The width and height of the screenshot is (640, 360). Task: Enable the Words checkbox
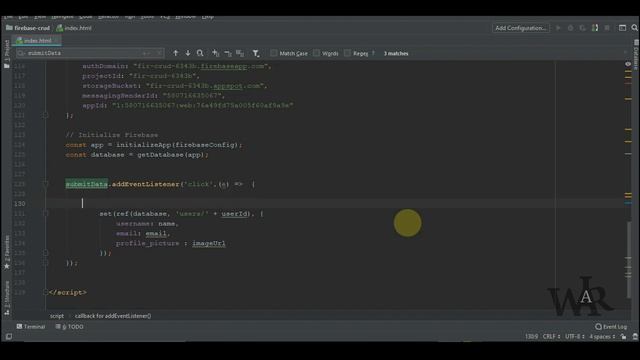316,53
